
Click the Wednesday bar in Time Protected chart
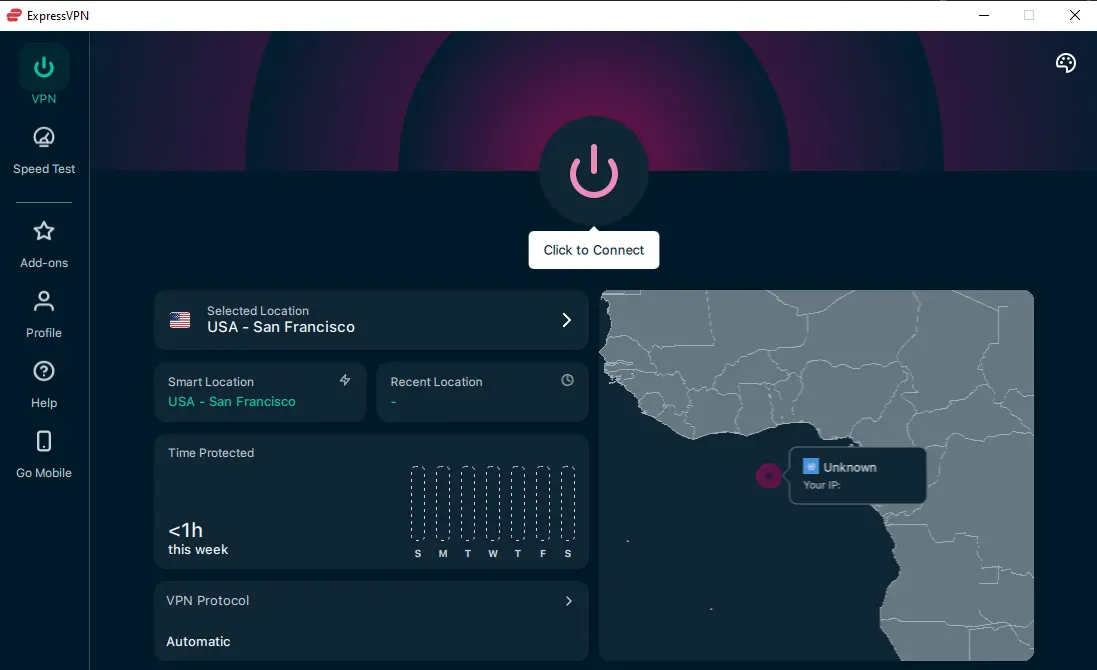[x=493, y=503]
